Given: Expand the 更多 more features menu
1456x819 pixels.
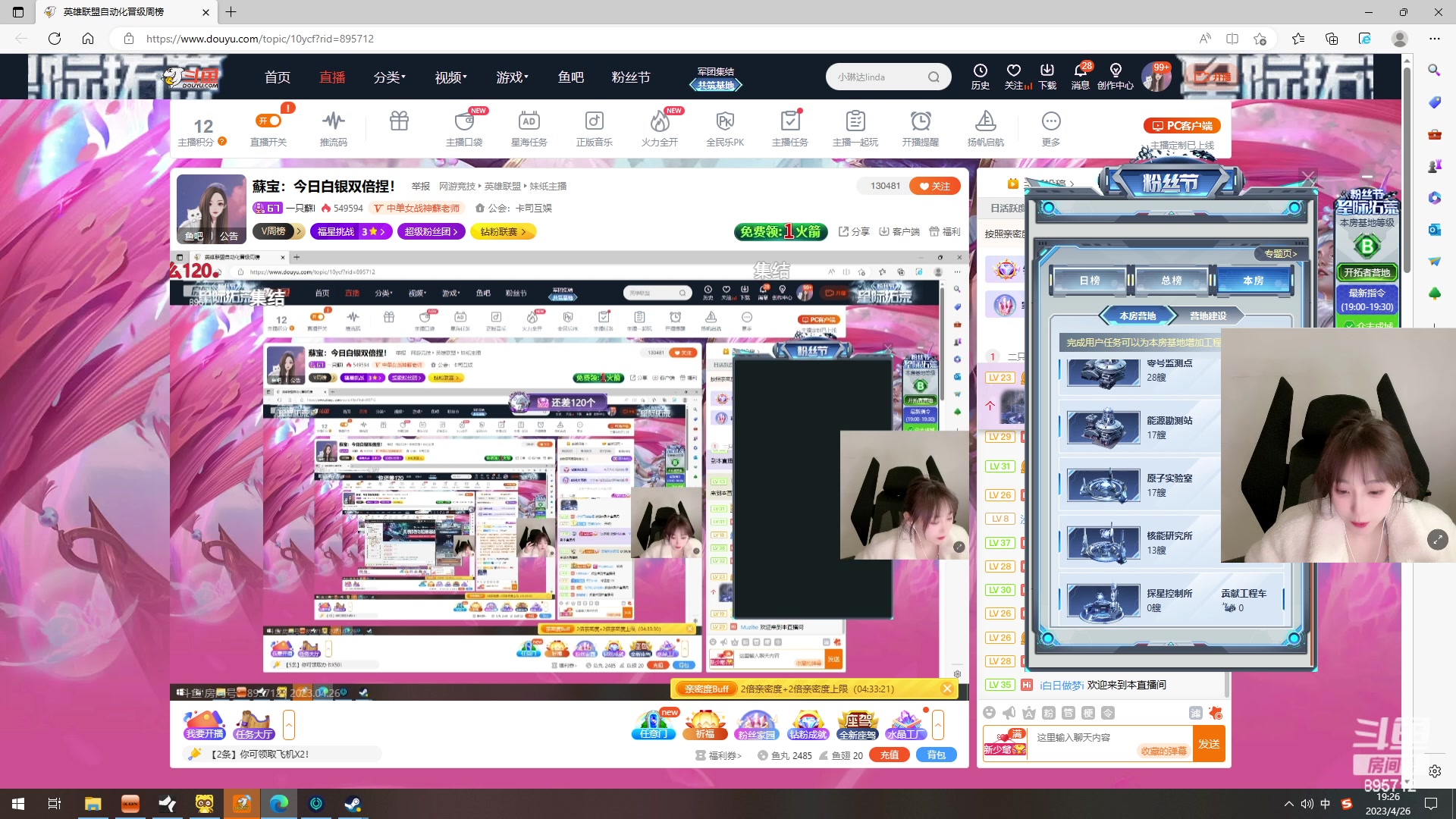Looking at the screenshot, I should pyautogui.click(x=1051, y=127).
